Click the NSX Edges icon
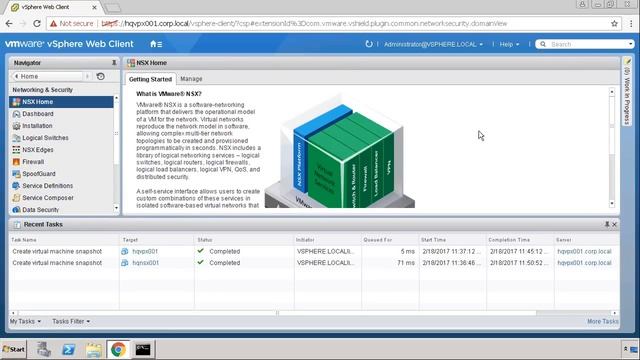 [x=16, y=150]
